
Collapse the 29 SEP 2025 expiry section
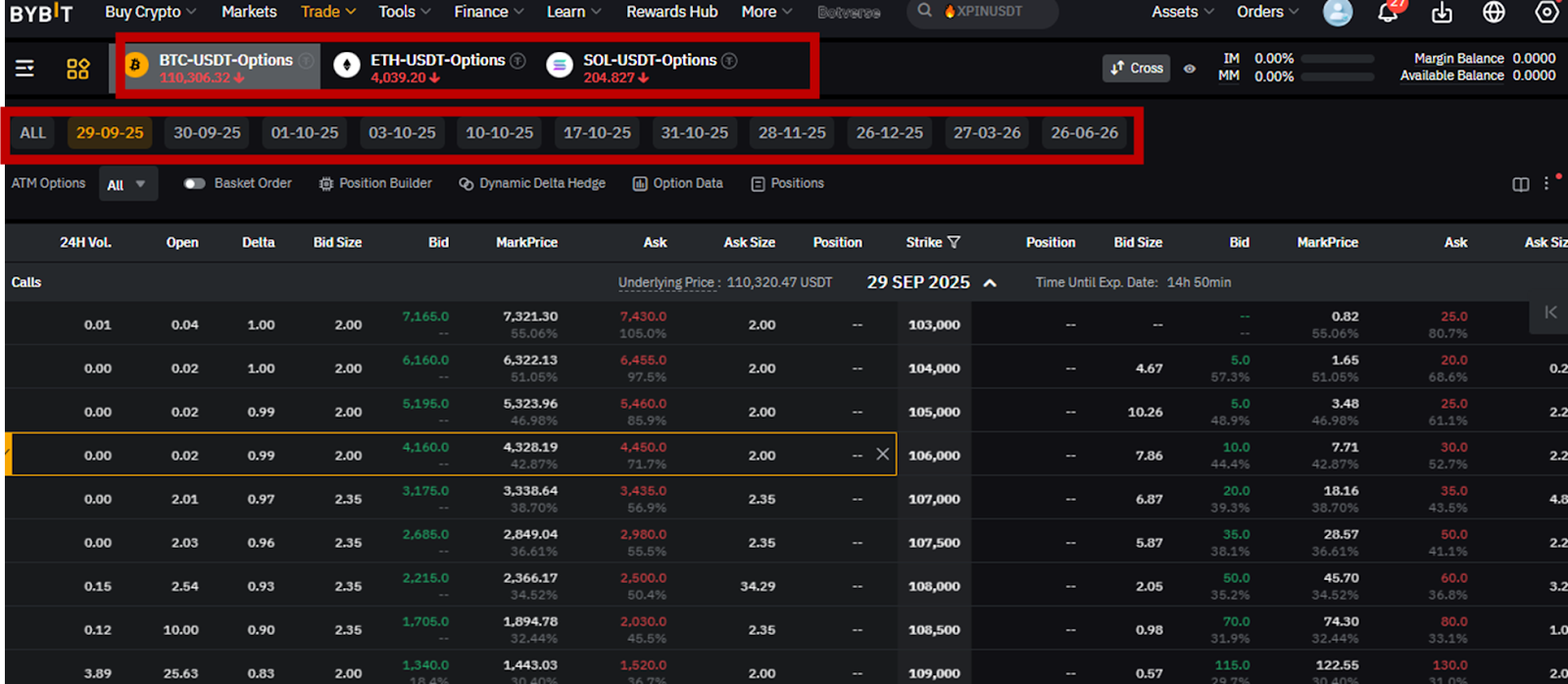point(990,283)
